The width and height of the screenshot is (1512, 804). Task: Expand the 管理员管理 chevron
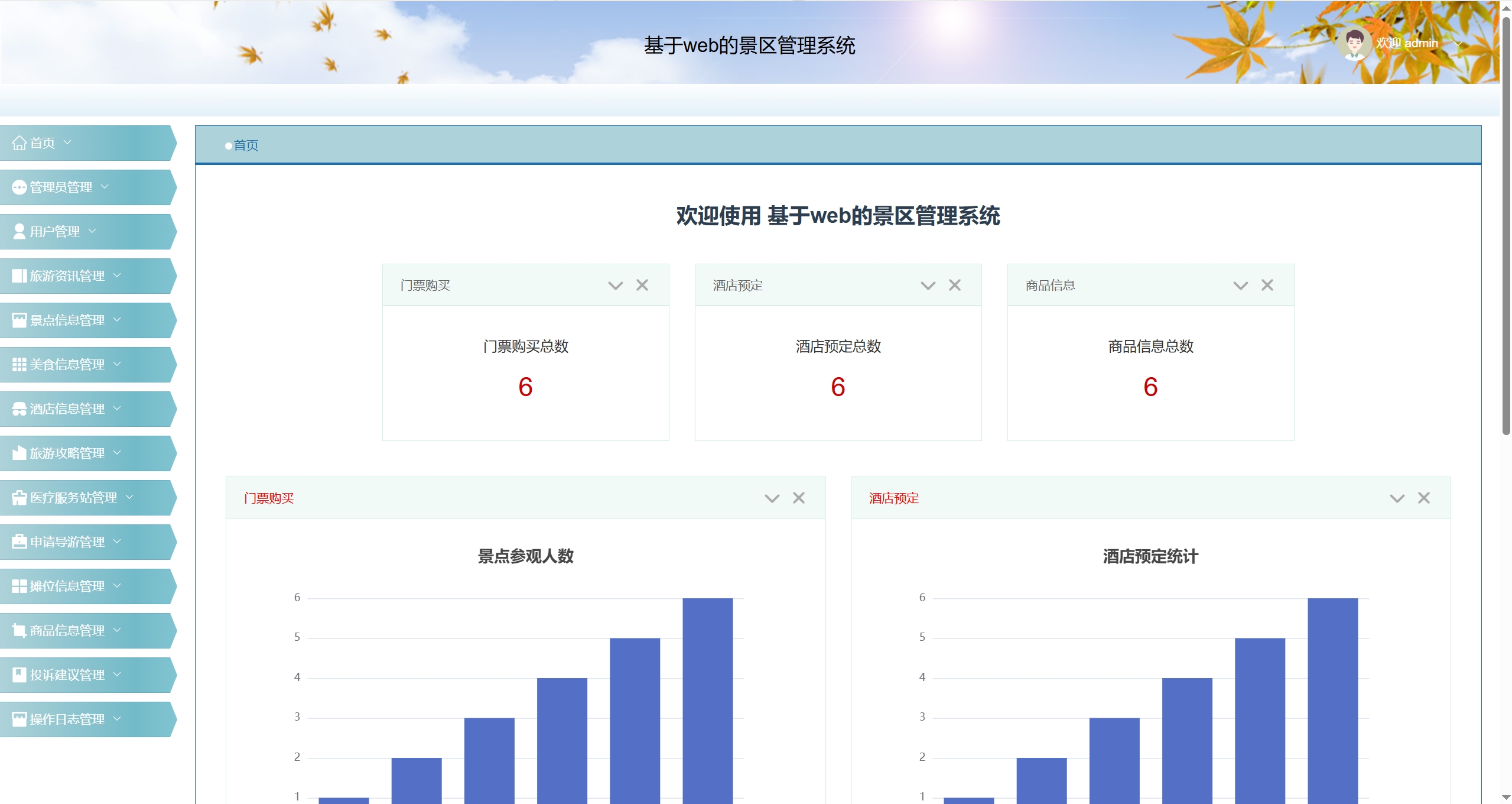coord(105,187)
